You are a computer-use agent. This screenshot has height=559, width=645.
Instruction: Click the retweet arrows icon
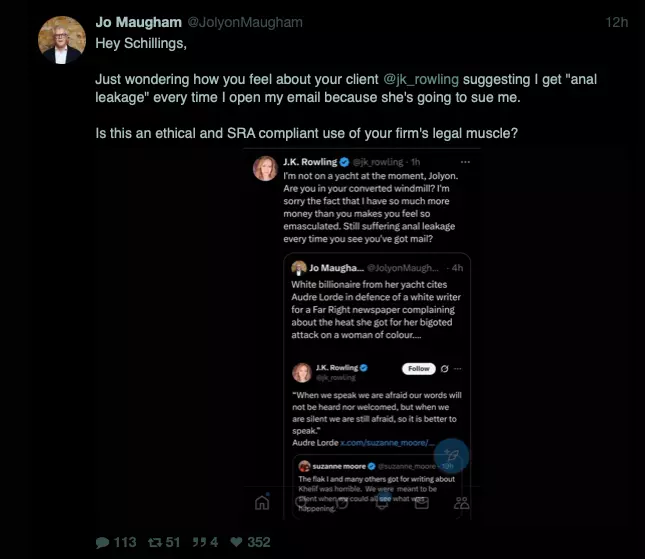(x=155, y=543)
